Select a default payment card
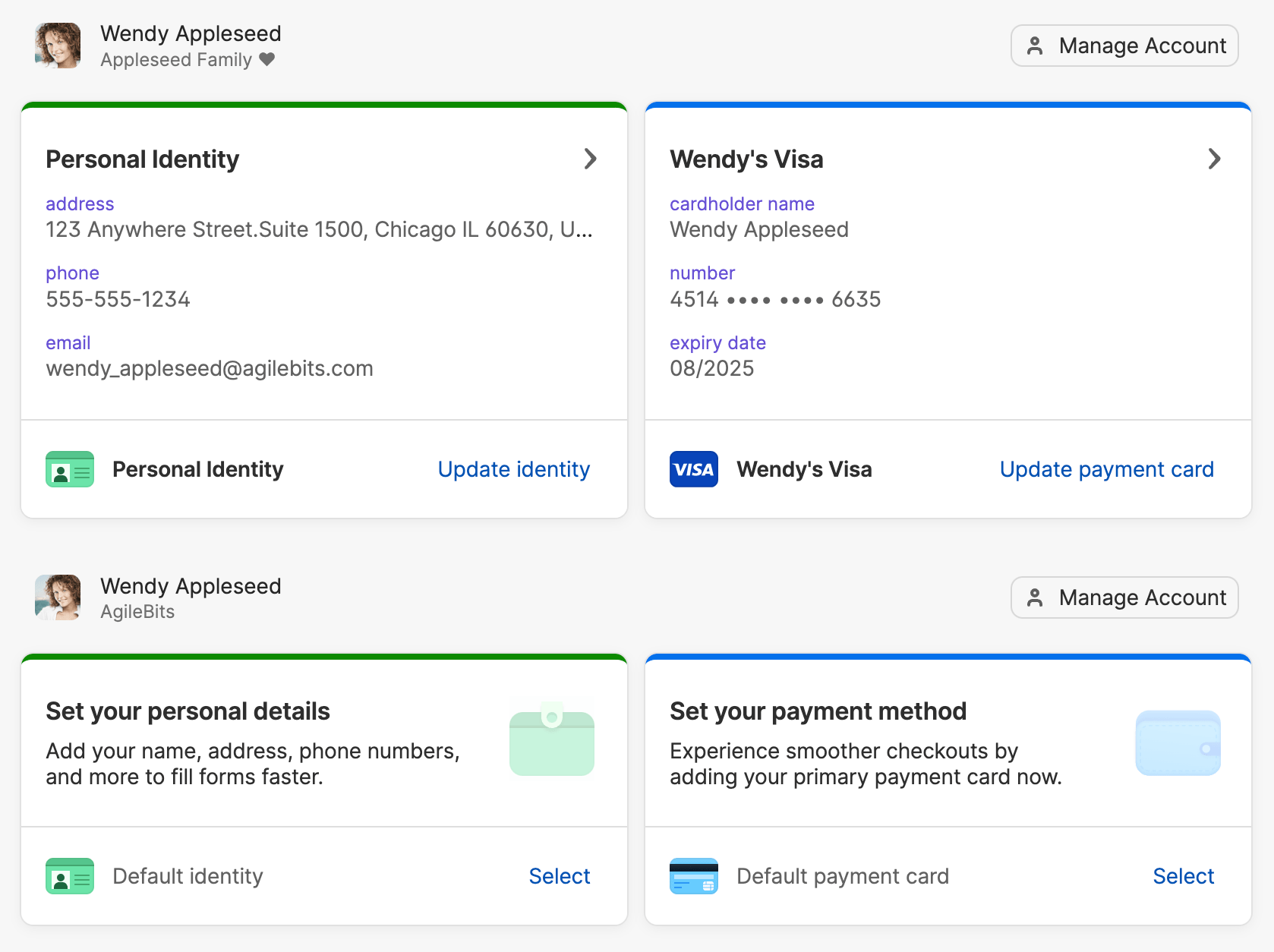Image resolution: width=1274 pixels, height=952 pixels. click(1183, 875)
